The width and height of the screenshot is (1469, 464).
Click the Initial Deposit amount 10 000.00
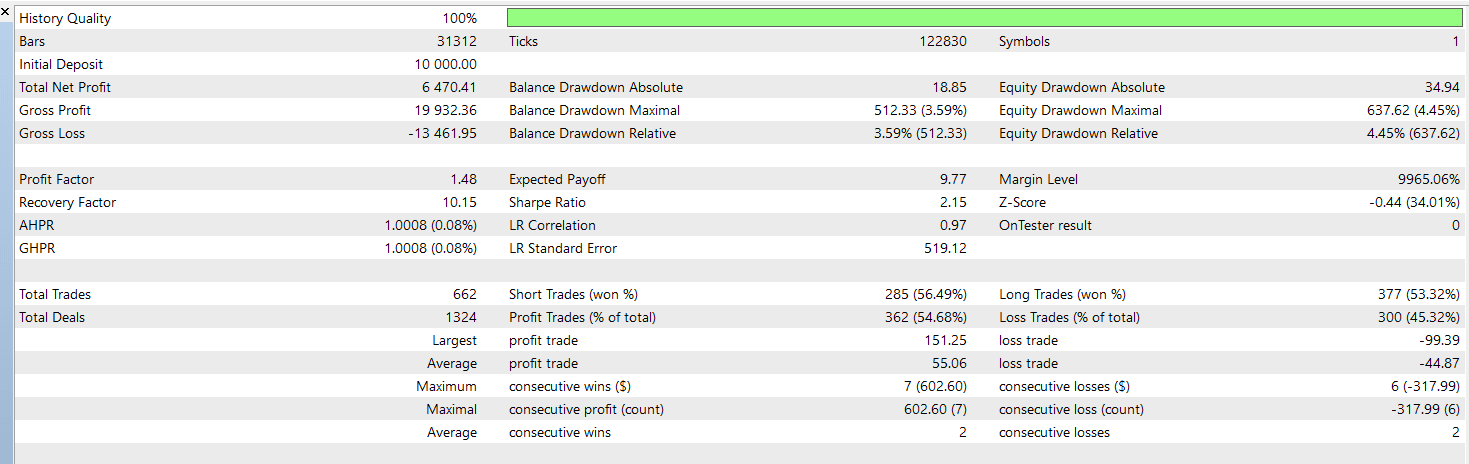444,64
